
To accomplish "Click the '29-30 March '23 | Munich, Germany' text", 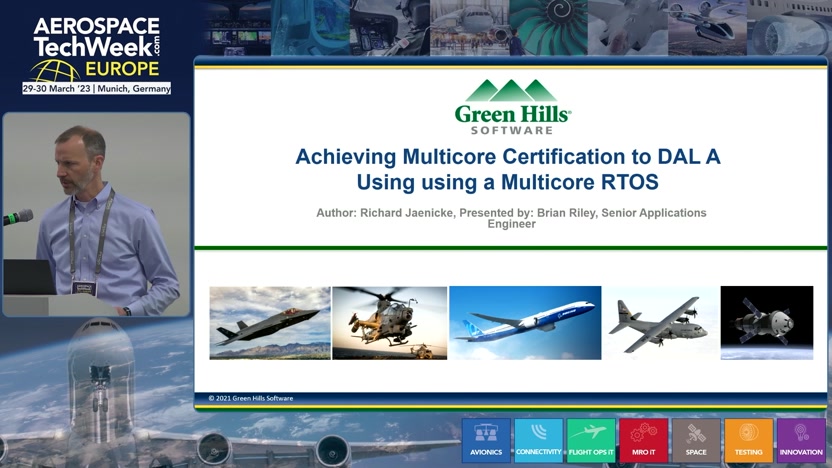I will 97,89.
